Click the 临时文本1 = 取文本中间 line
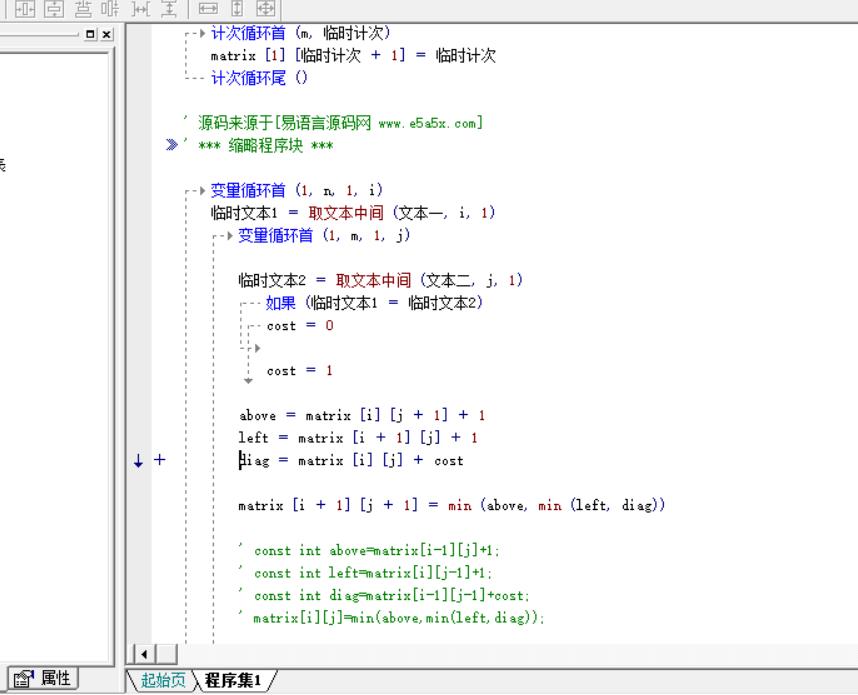Screen dimensions: 858x695 click(x=353, y=213)
